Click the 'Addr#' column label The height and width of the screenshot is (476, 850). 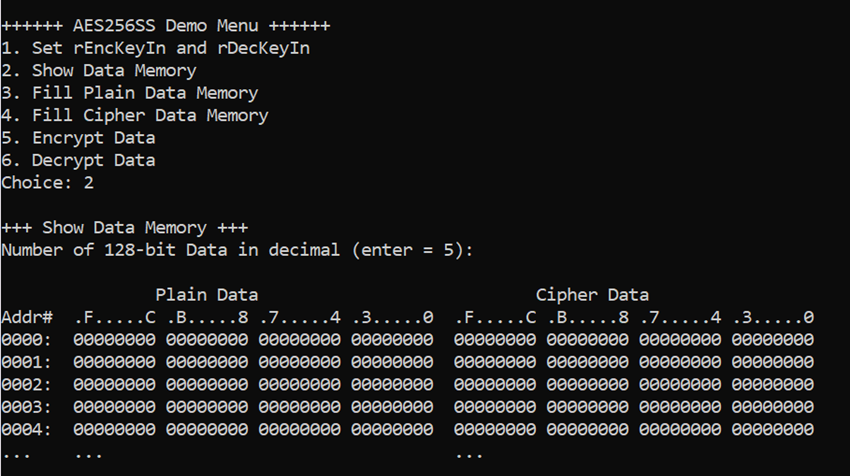(27, 317)
